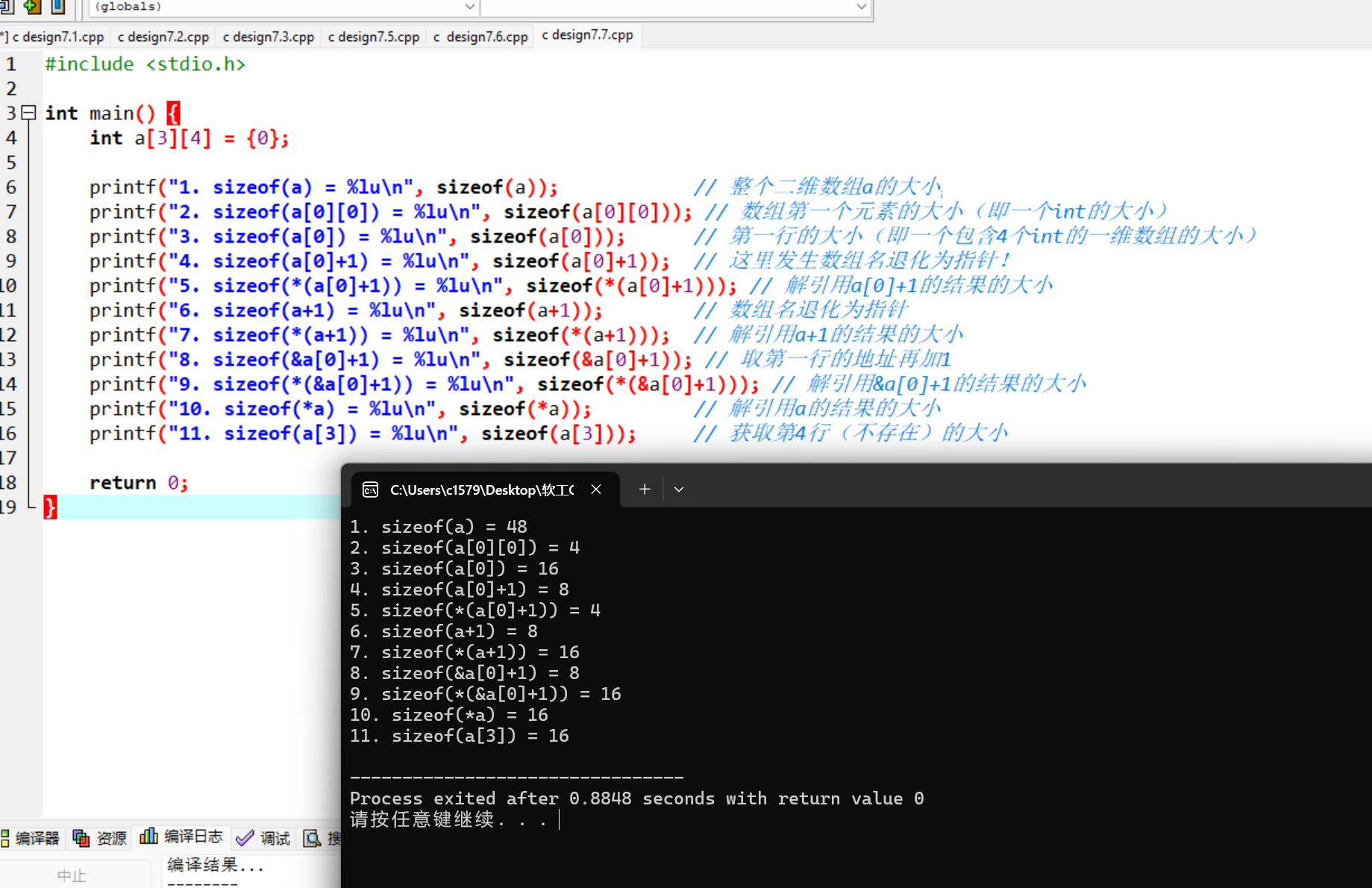
Task: Click line number 6 in the gutter
Action: pos(11,187)
